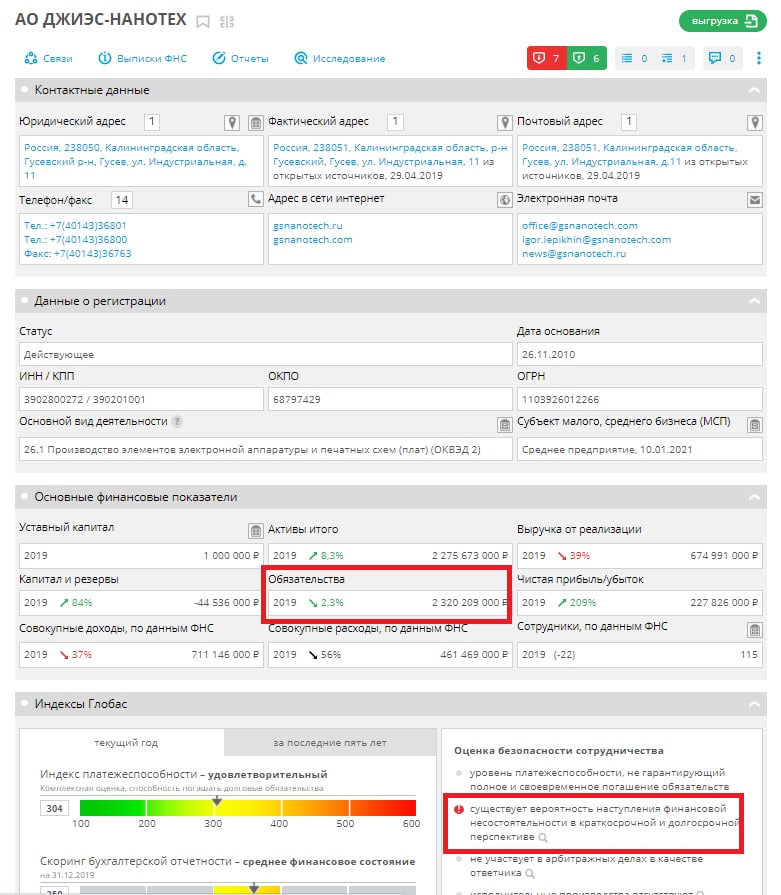This screenshot has height=895, width=781.
Task: Click the Выручка от реализации 2019 row
Action: [x=639, y=555]
